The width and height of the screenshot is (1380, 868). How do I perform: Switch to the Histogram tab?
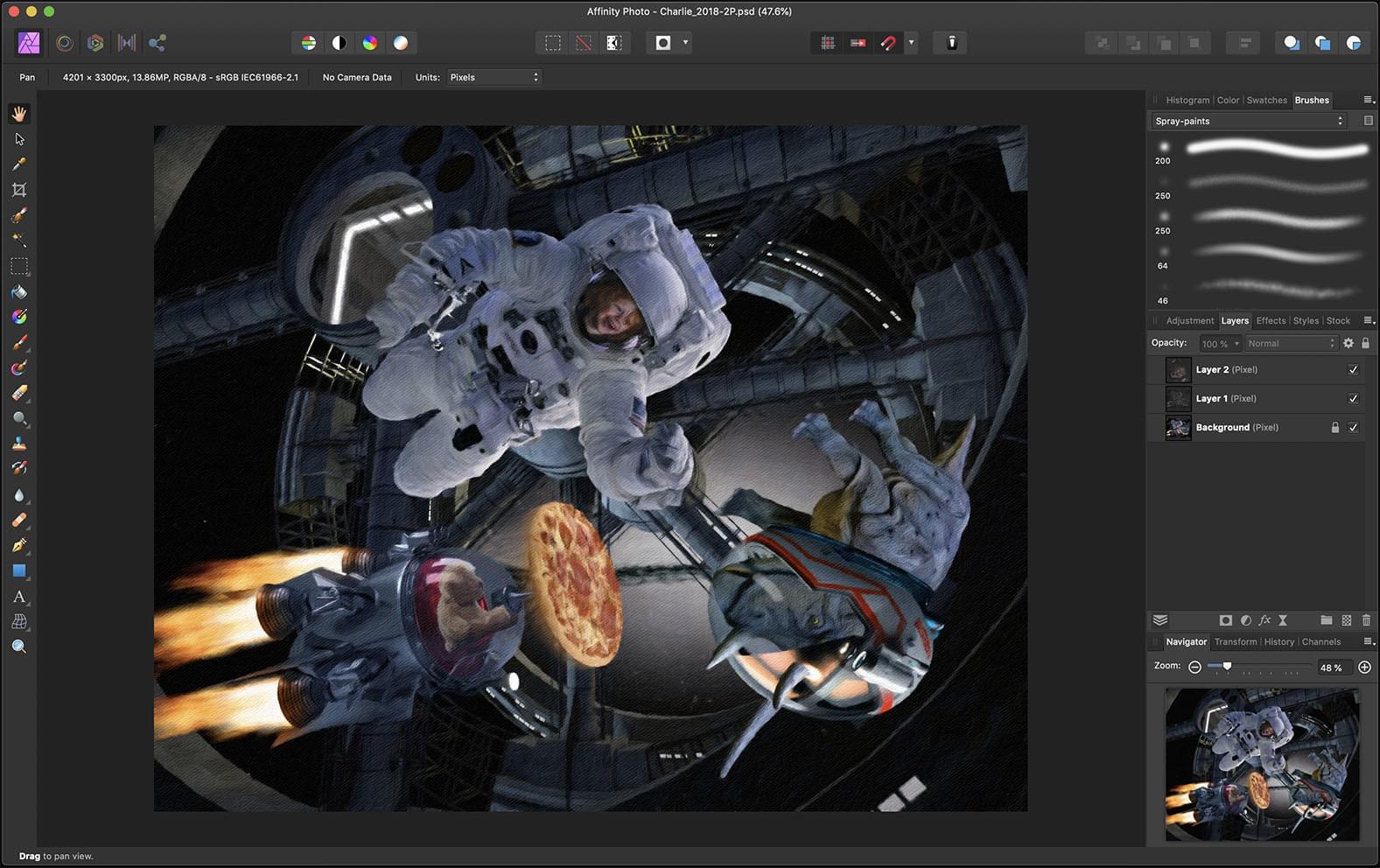click(x=1187, y=100)
